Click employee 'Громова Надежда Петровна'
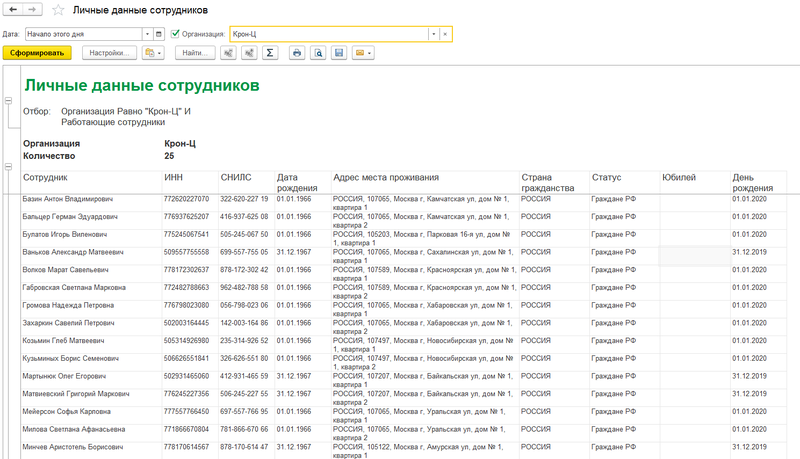 tap(68, 305)
